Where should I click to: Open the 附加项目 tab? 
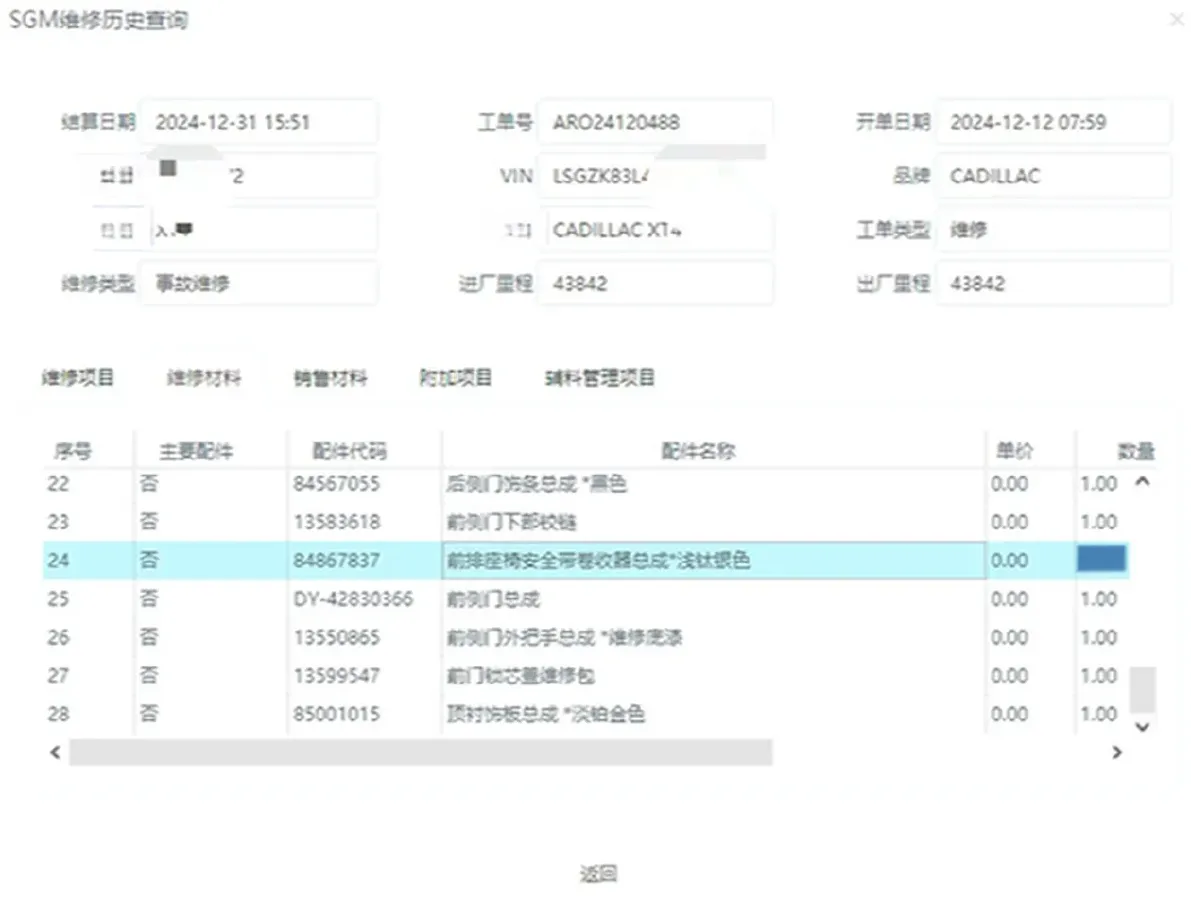tap(456, 377)
